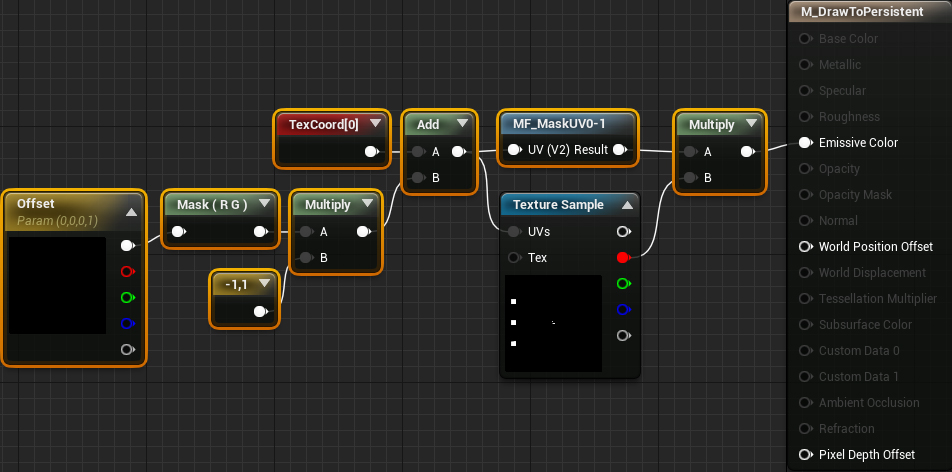Click the Texture Sample alpha bottom output pin
This screenshot has width=952, height=472.
(623, 335)
